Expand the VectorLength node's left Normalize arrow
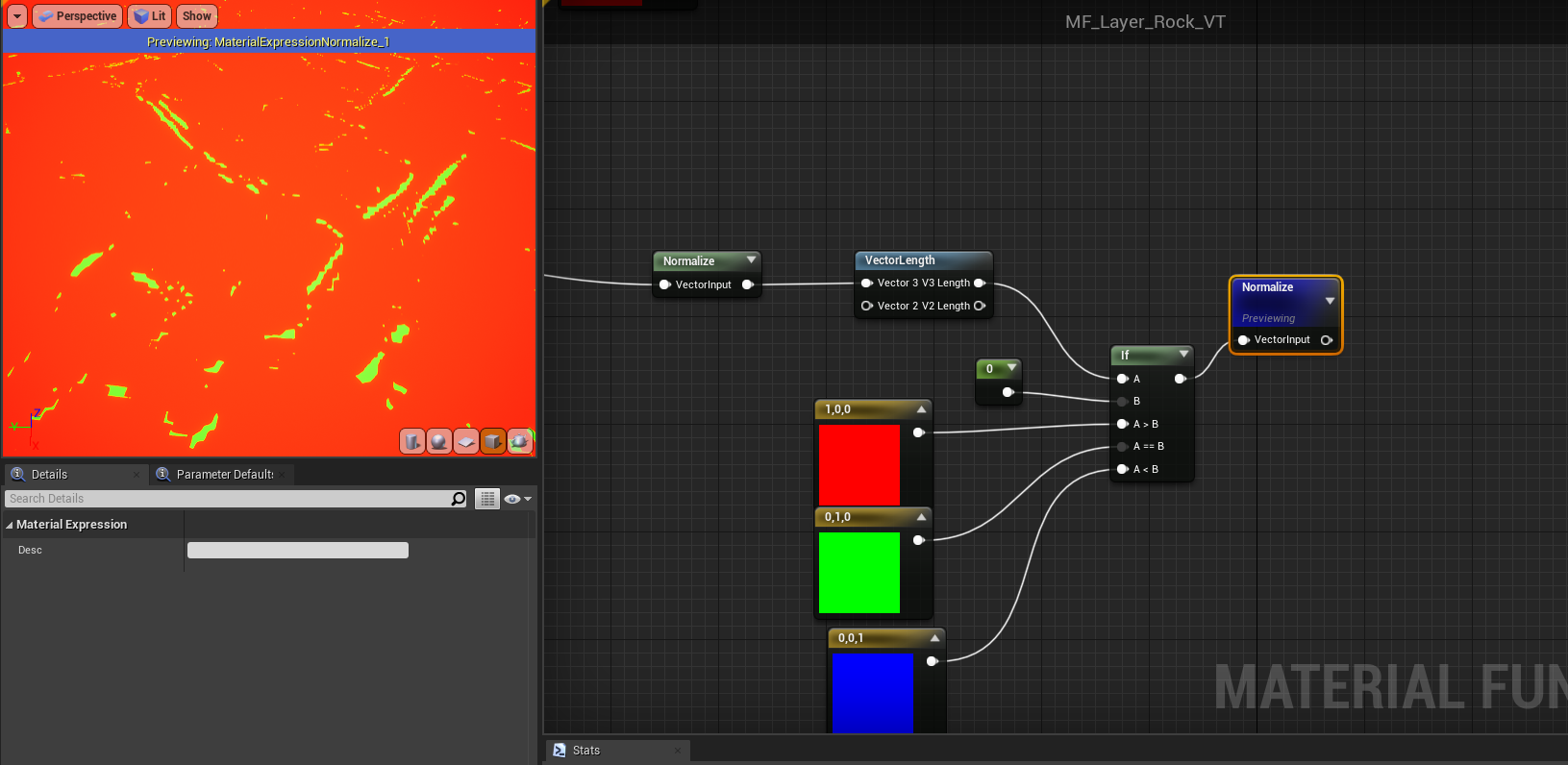Image resolution: width=1568 pixels, height=765 pixels. [x=751, y=260]
